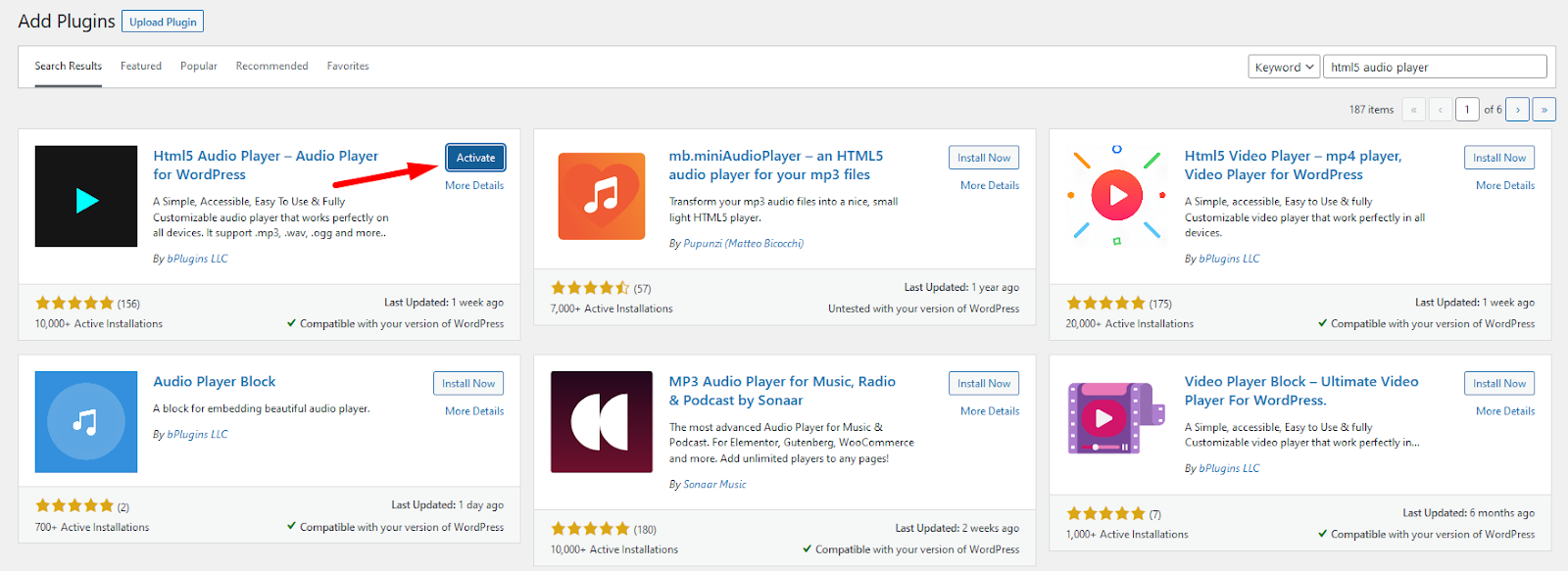Switch to the Recommended tab

[271, 67]
